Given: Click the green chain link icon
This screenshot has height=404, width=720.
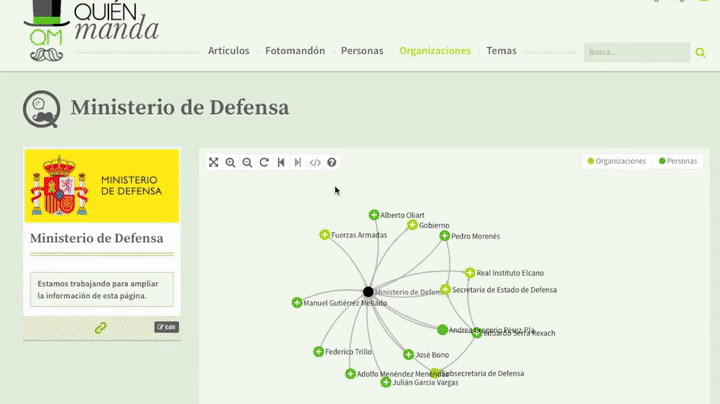Looking at the screenshot, I should tap(100, 327).
